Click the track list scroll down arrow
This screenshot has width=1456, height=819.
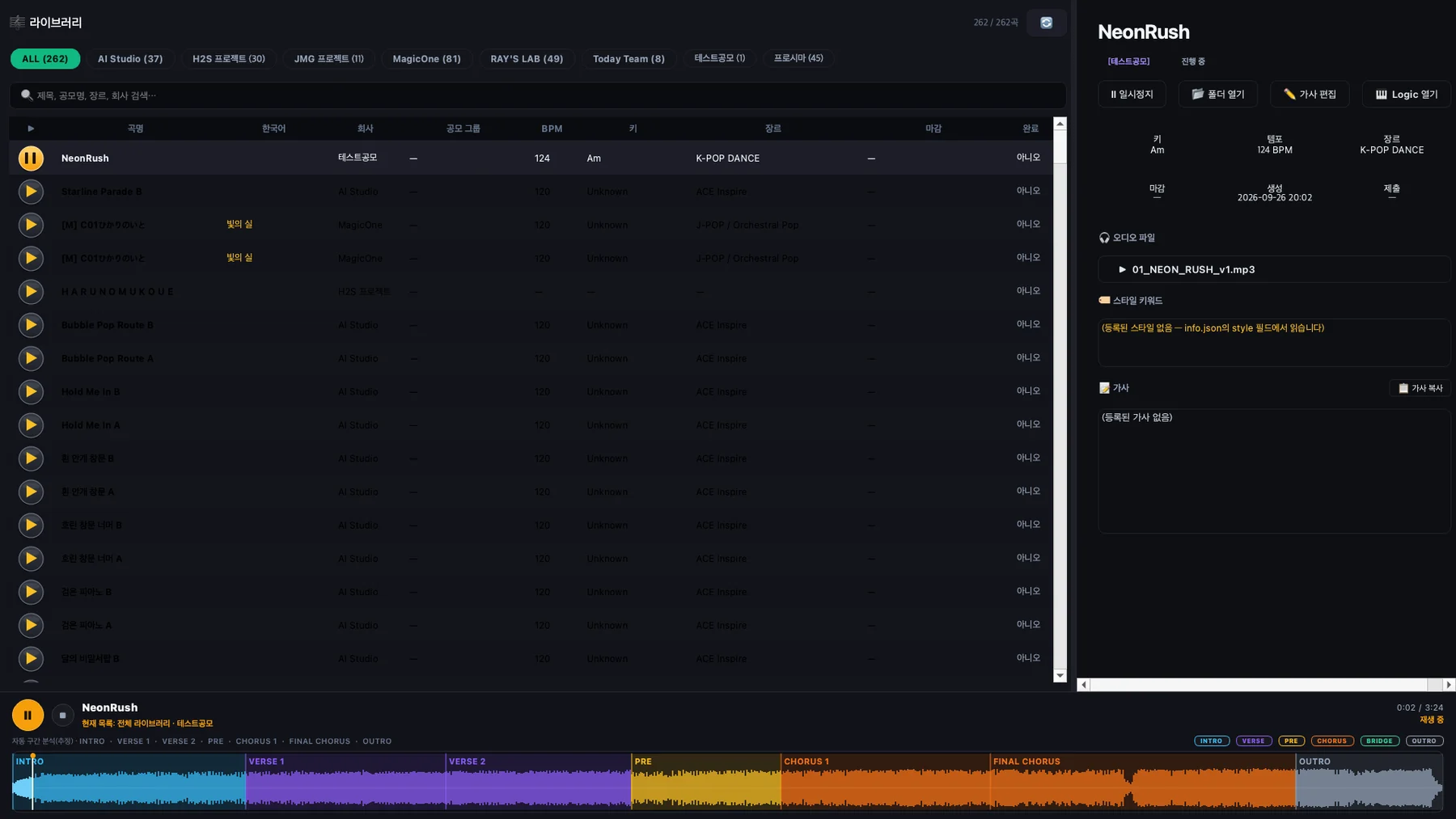(1060, 675)
